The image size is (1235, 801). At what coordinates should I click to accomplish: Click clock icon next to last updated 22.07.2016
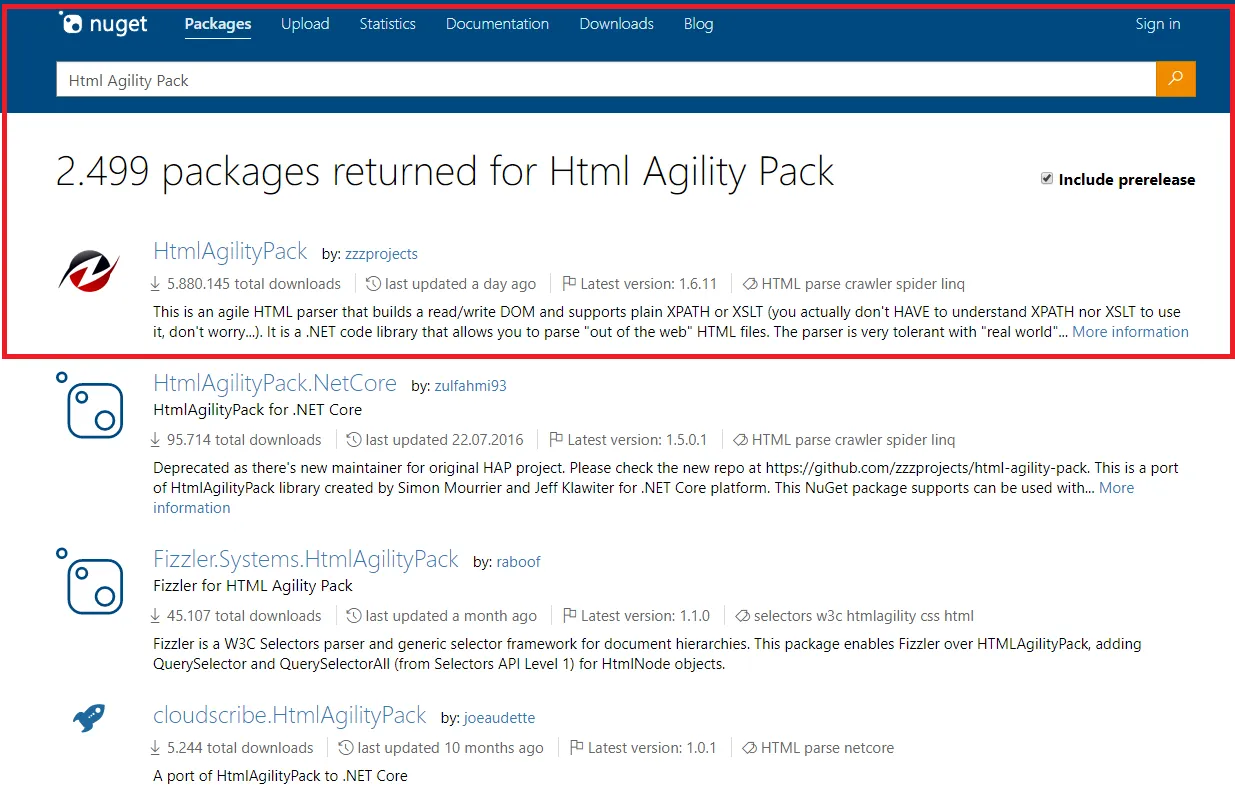354,440
